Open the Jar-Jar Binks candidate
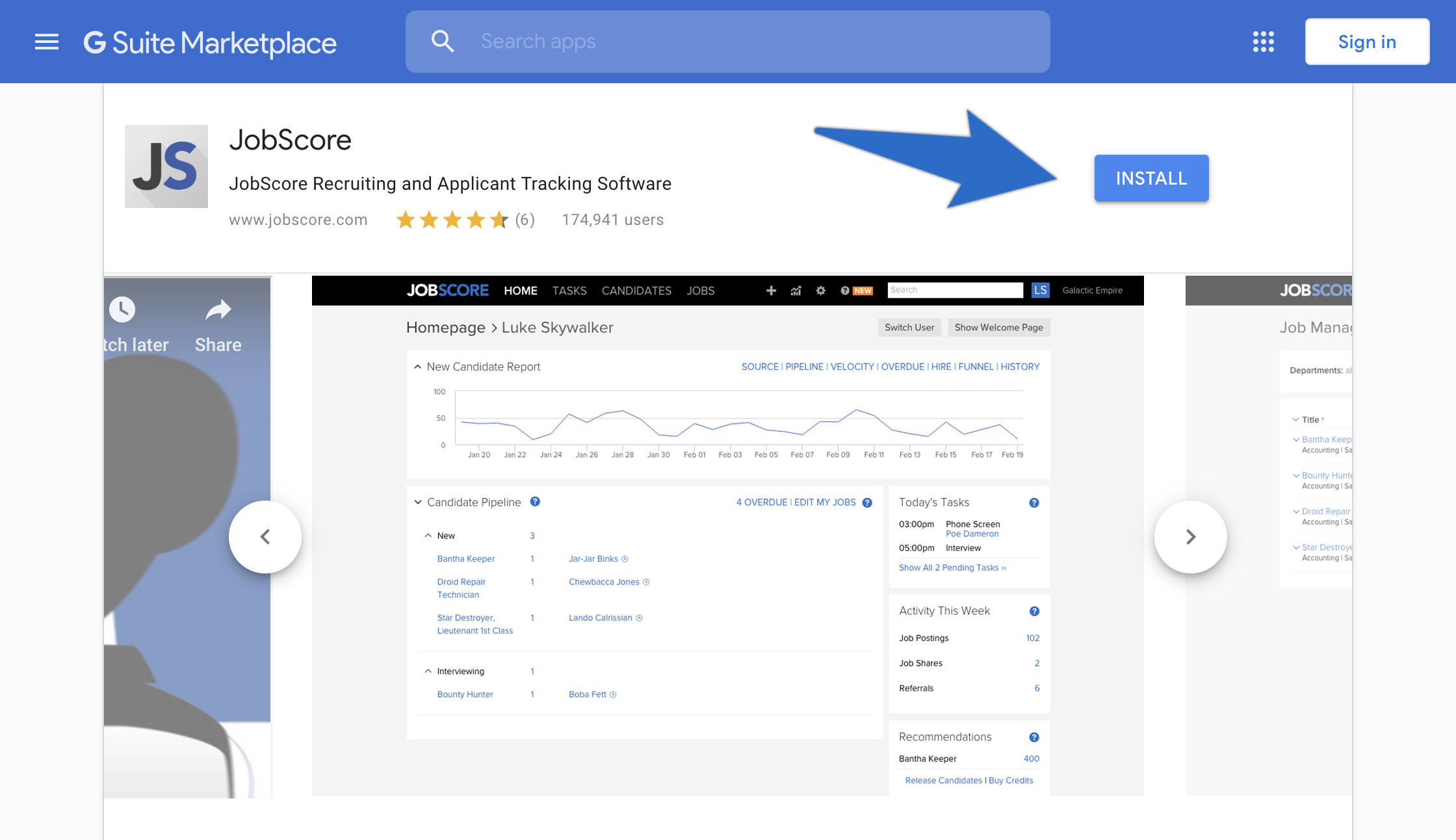Image resolution: width=1456 pixels, height=840 pixels. [593, 558]
